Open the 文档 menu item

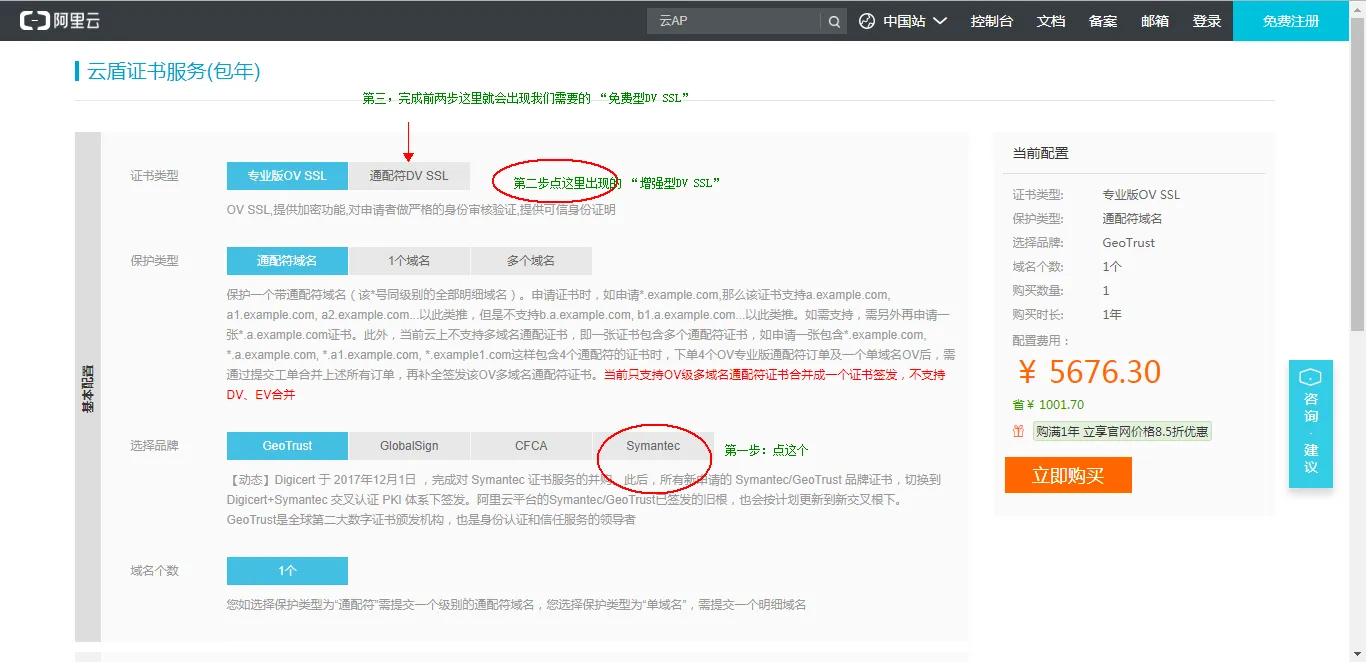tap(1050, 19)
